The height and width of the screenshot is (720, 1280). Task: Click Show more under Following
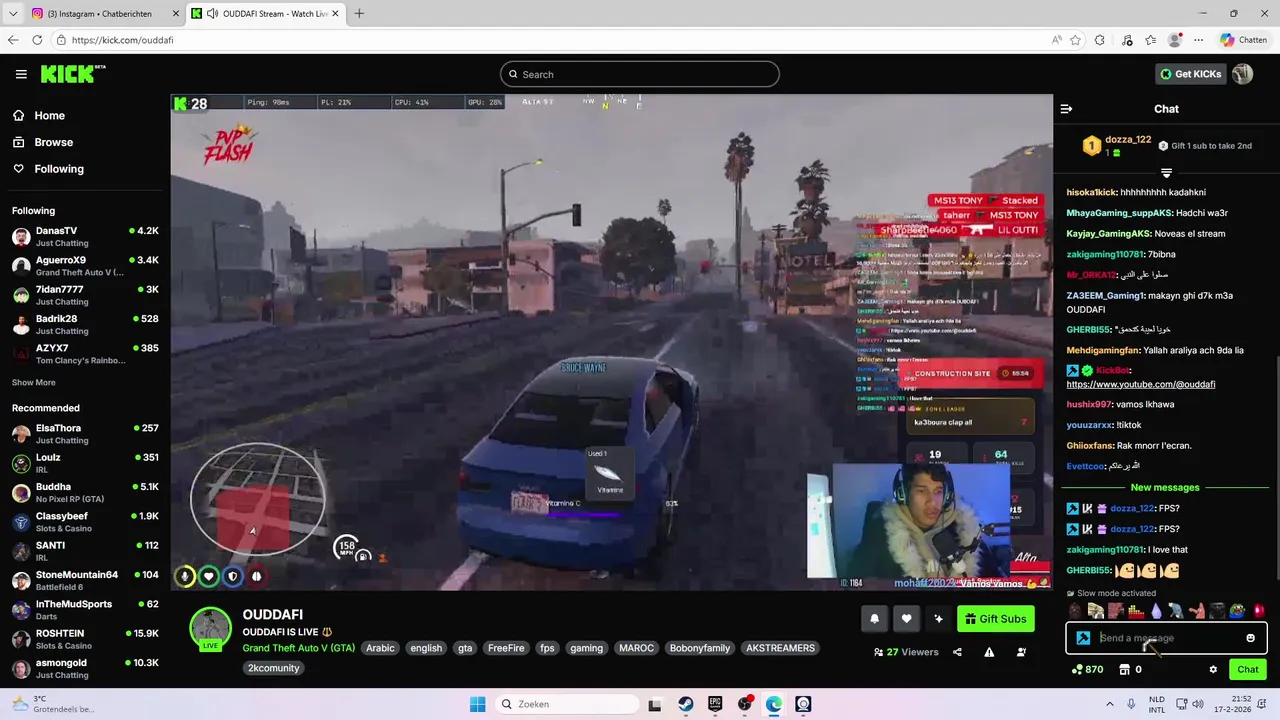click(34, 382)
